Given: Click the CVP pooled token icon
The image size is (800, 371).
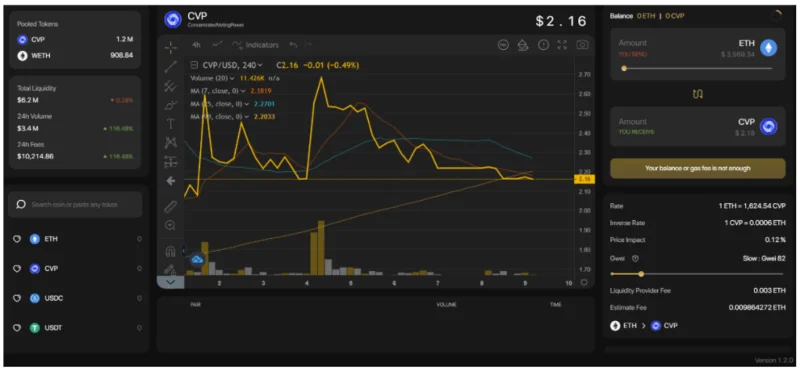Looking at the screenshot, I should coord(22,40).
